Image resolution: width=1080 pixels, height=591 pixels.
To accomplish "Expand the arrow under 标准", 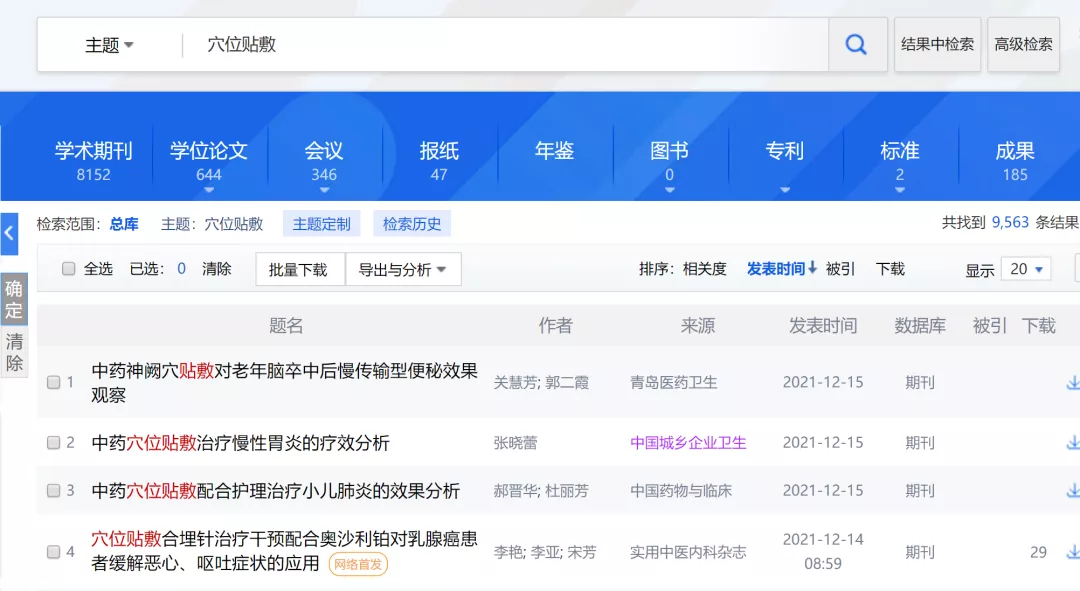I will click(x=900, y=189).
